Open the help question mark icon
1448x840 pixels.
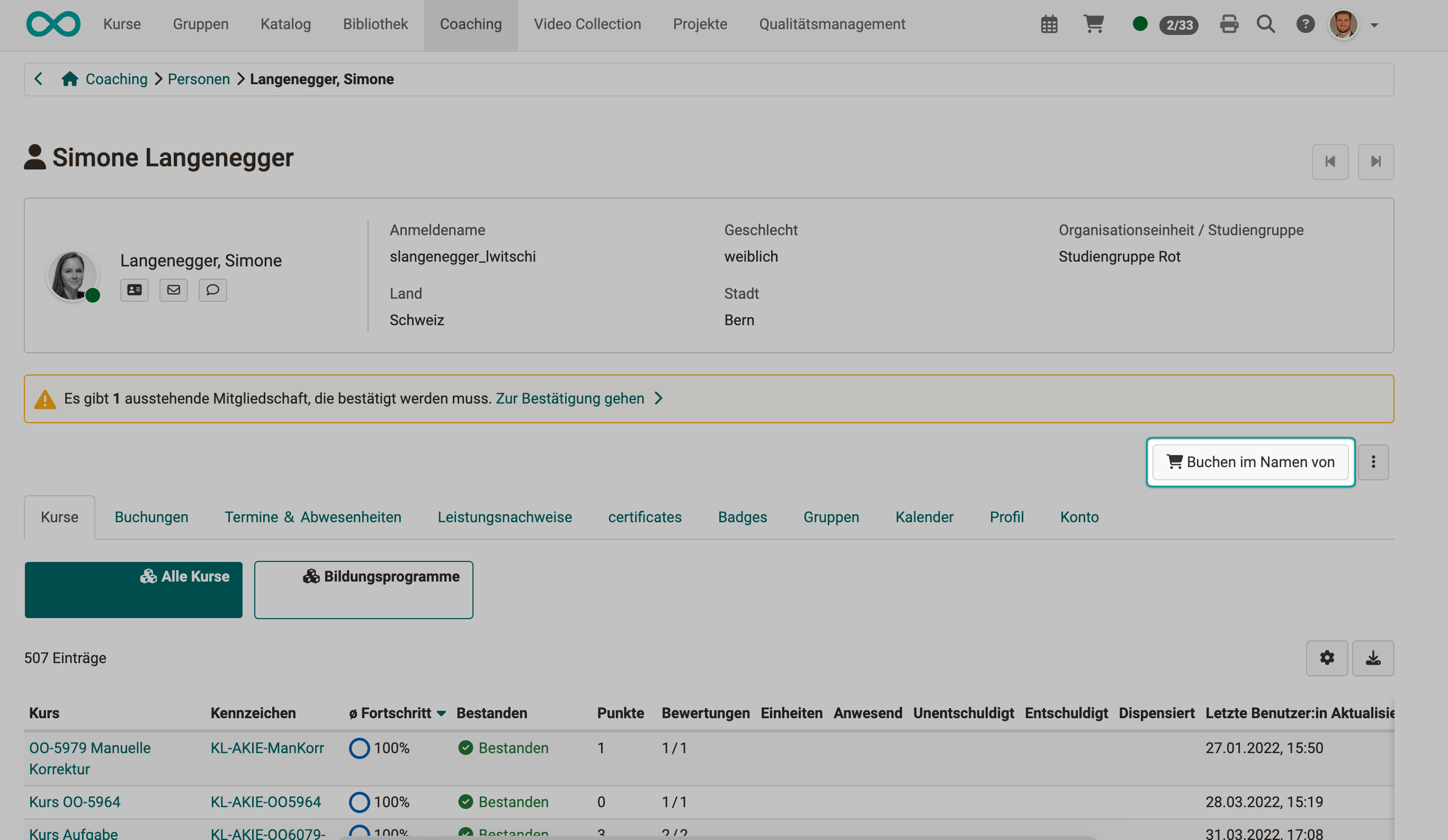[x=1305, y=24]
